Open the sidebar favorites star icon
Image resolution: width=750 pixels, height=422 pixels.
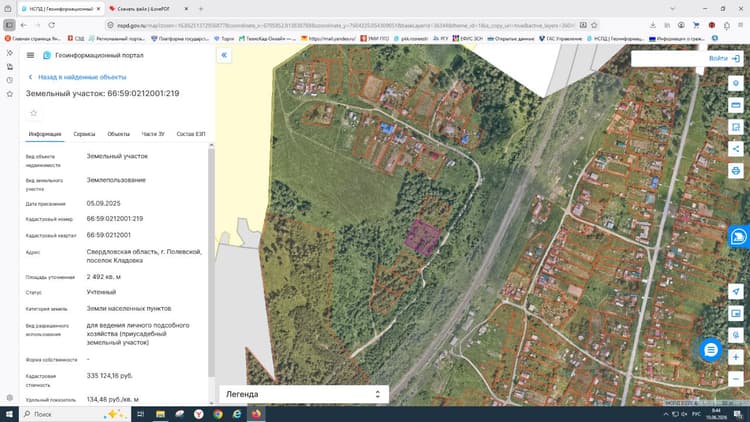click(x=10, y=94)
